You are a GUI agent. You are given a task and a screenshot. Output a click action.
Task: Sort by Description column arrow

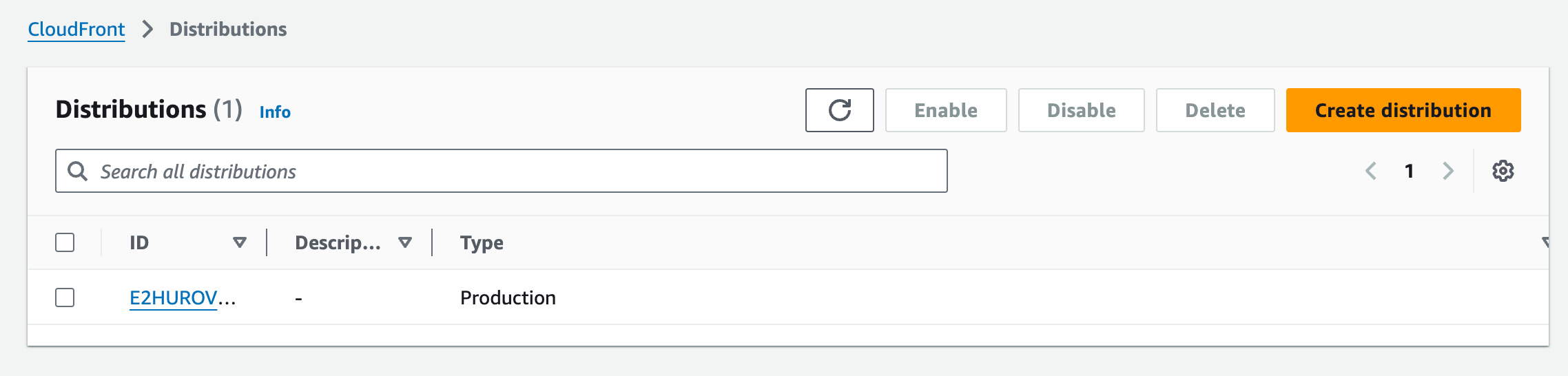click(405, 242)
